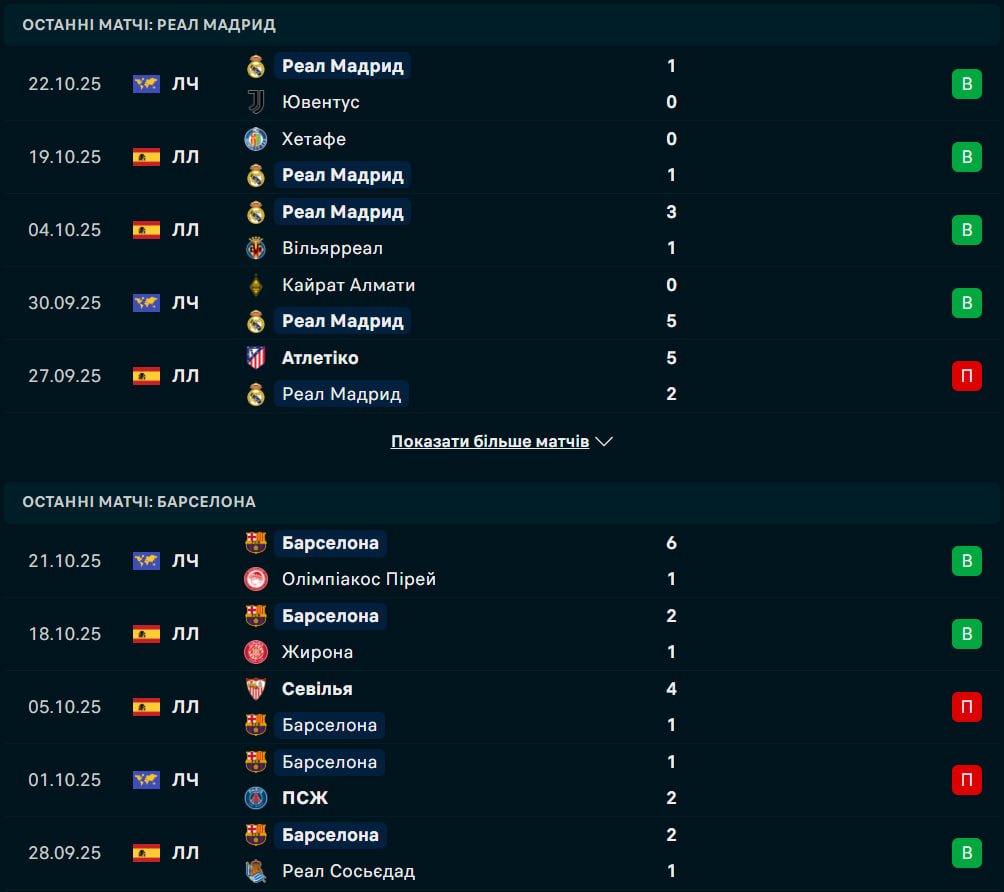The height and width of the screenshot is (892, 1004).
Task: Click green В badge for Ювентус match
Action: pos(966,84)
